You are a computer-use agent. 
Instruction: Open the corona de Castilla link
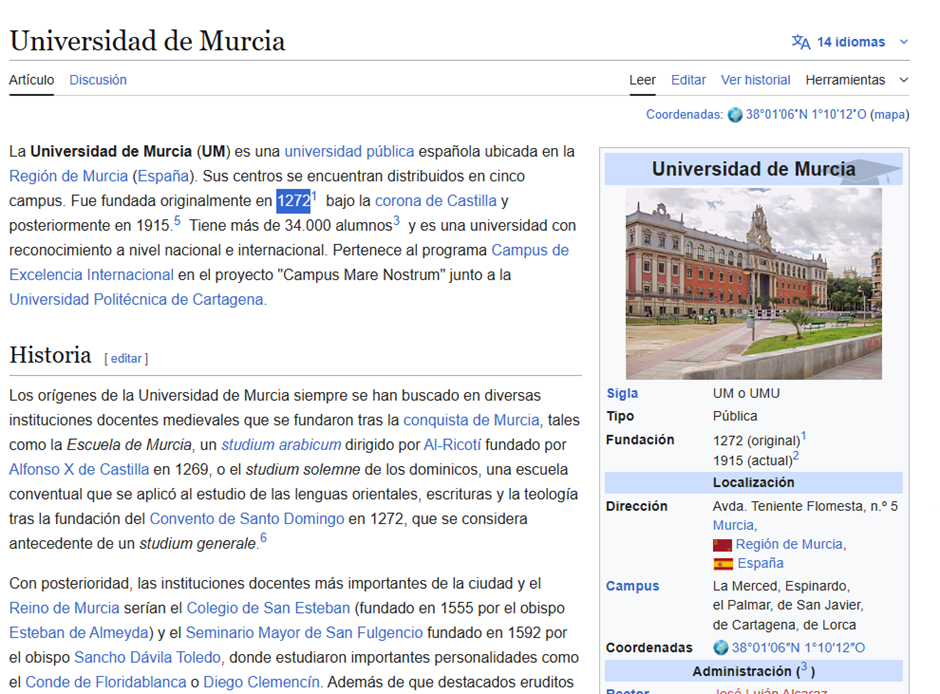(436, 201)
